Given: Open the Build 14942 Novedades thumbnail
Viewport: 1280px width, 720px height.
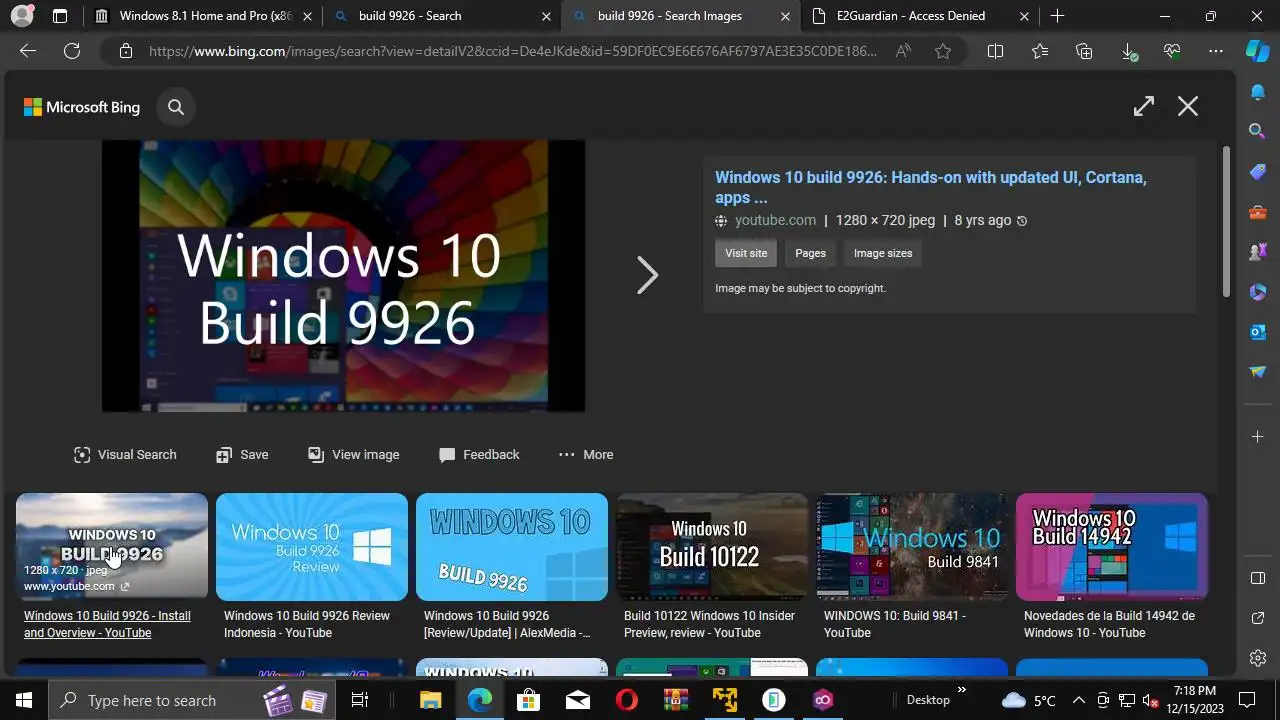Looking at the screenshot, I should click(1112, 547).
